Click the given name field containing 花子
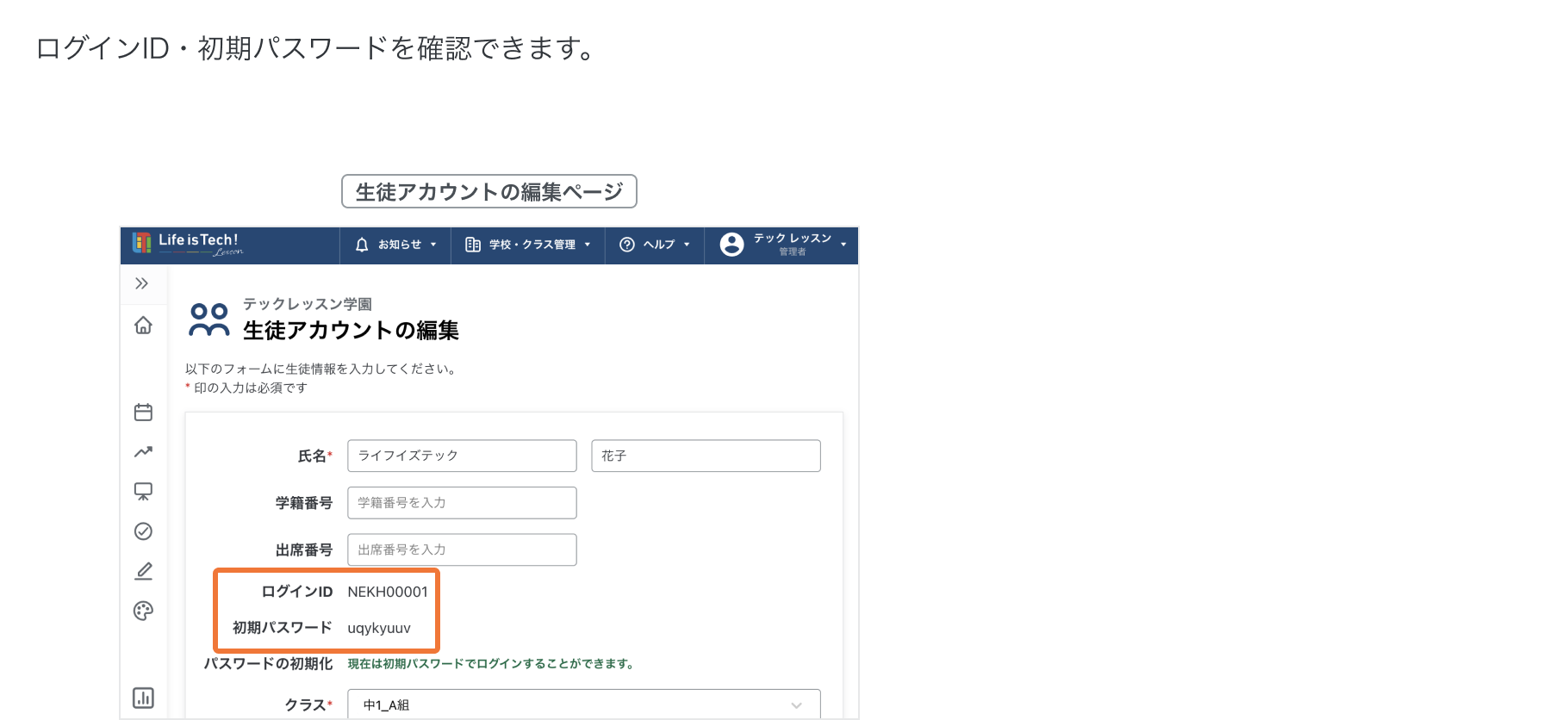This screenshot has height=720, width=1568. tap(706, 456)
